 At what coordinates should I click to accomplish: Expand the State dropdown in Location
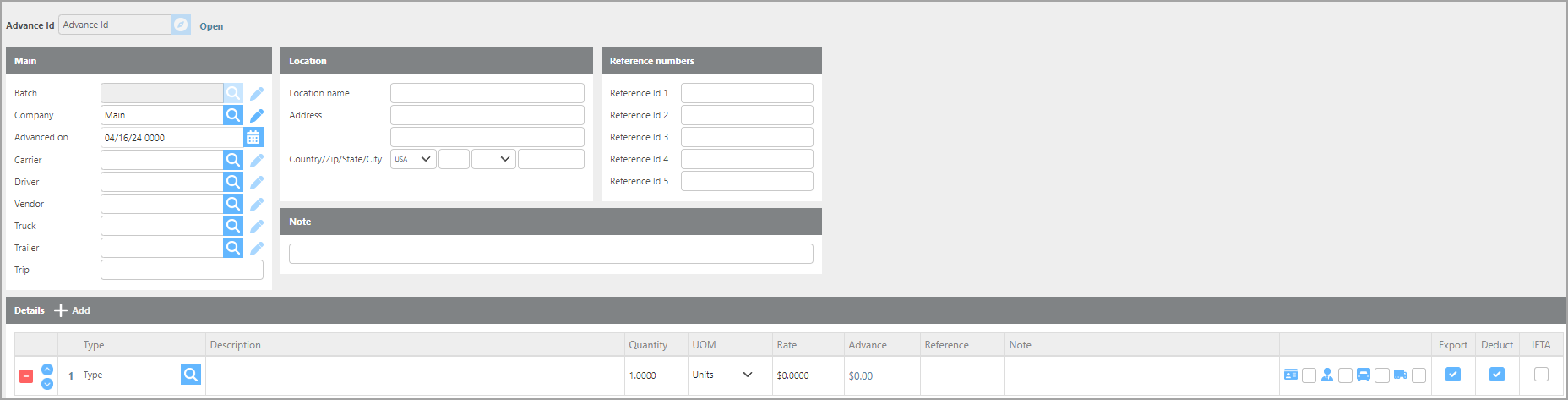[493, 159]
